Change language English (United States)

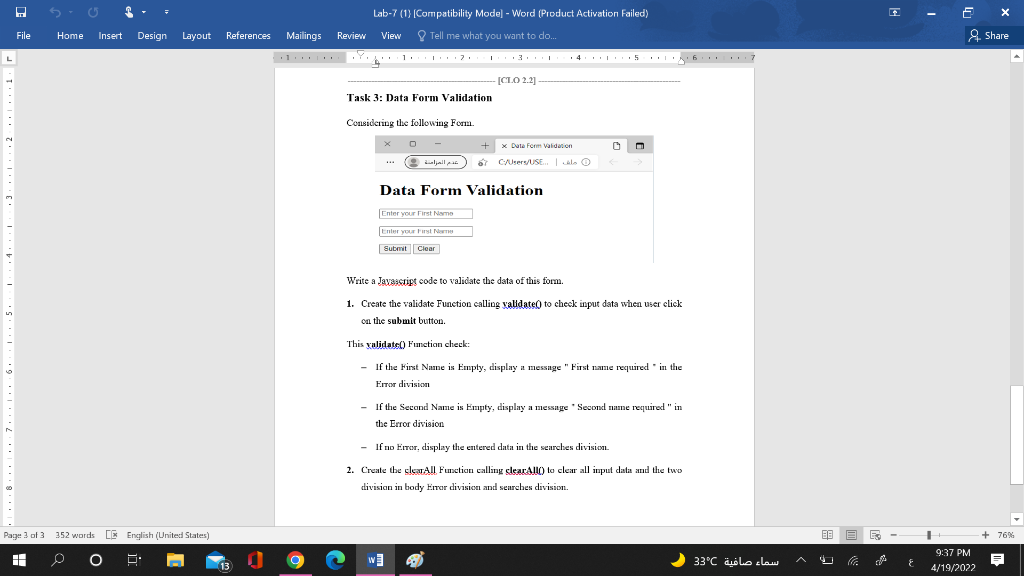[168, 535]
